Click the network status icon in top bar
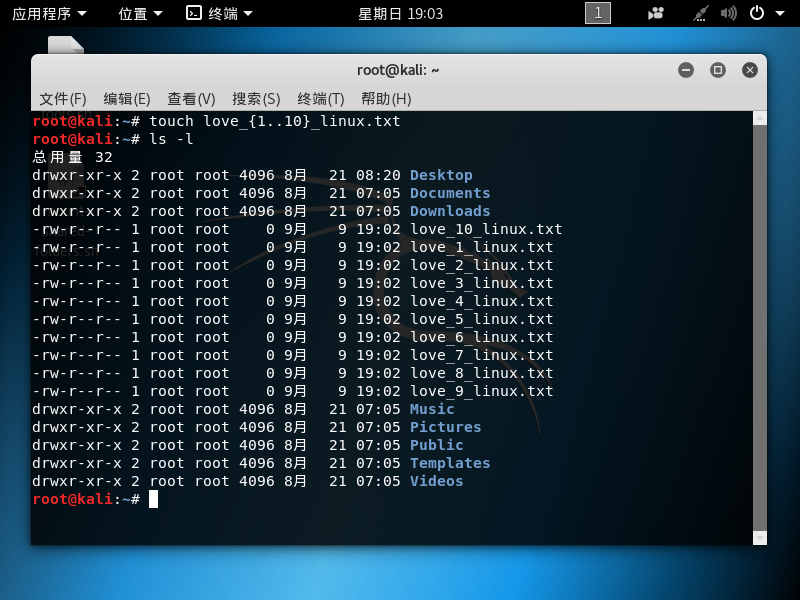 (701, 13)
